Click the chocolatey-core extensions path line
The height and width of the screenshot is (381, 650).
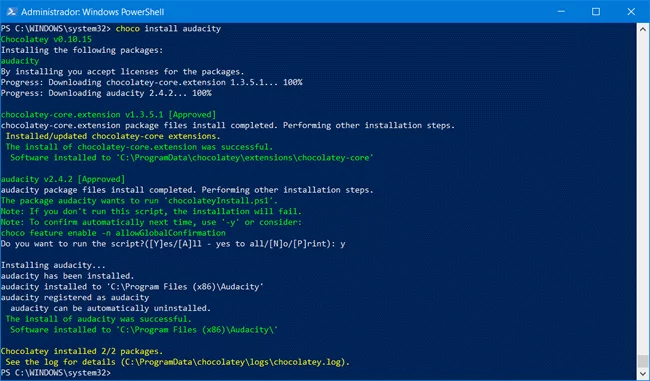192,158
